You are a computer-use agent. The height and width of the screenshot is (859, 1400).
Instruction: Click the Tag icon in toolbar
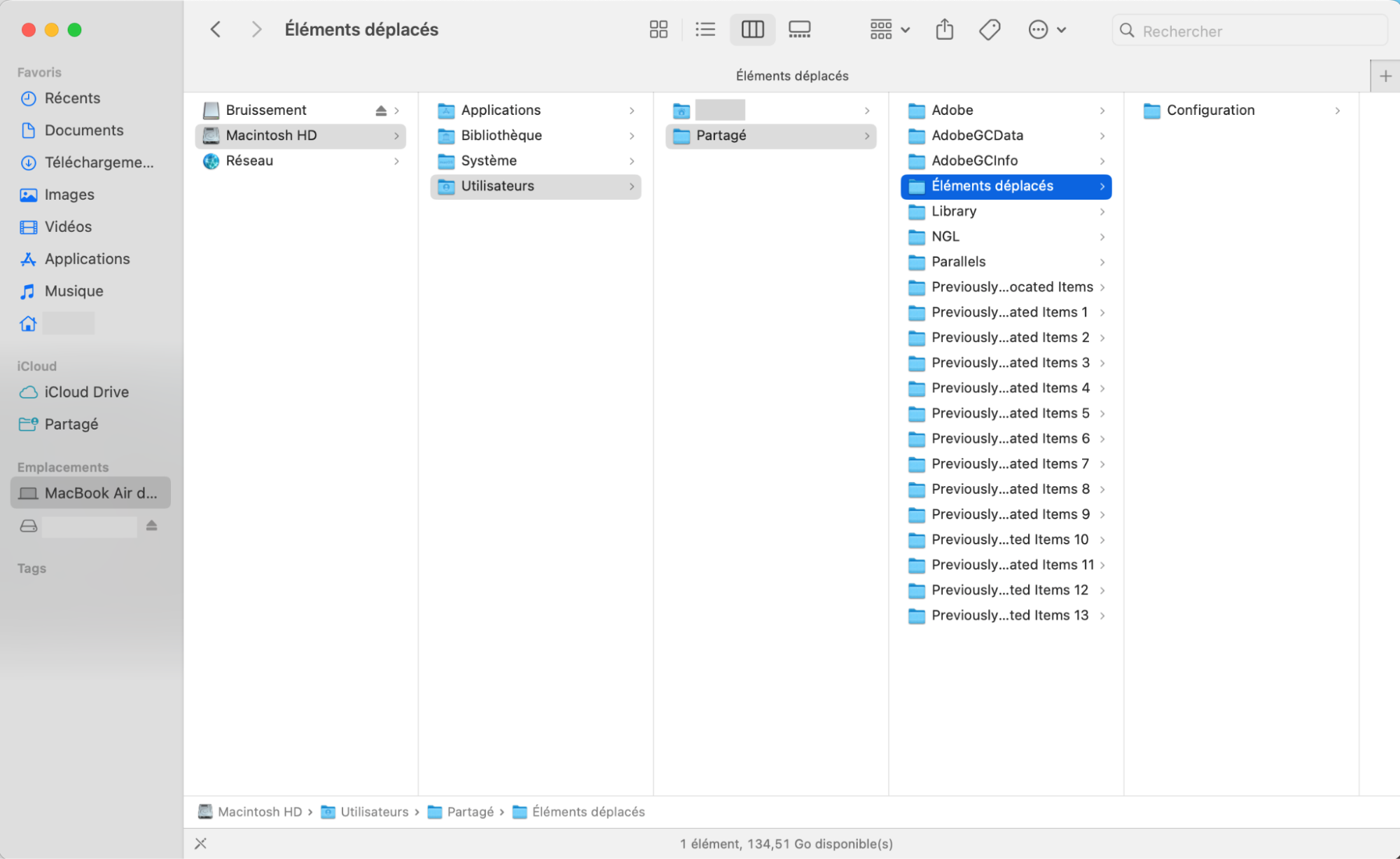point(990,29)
